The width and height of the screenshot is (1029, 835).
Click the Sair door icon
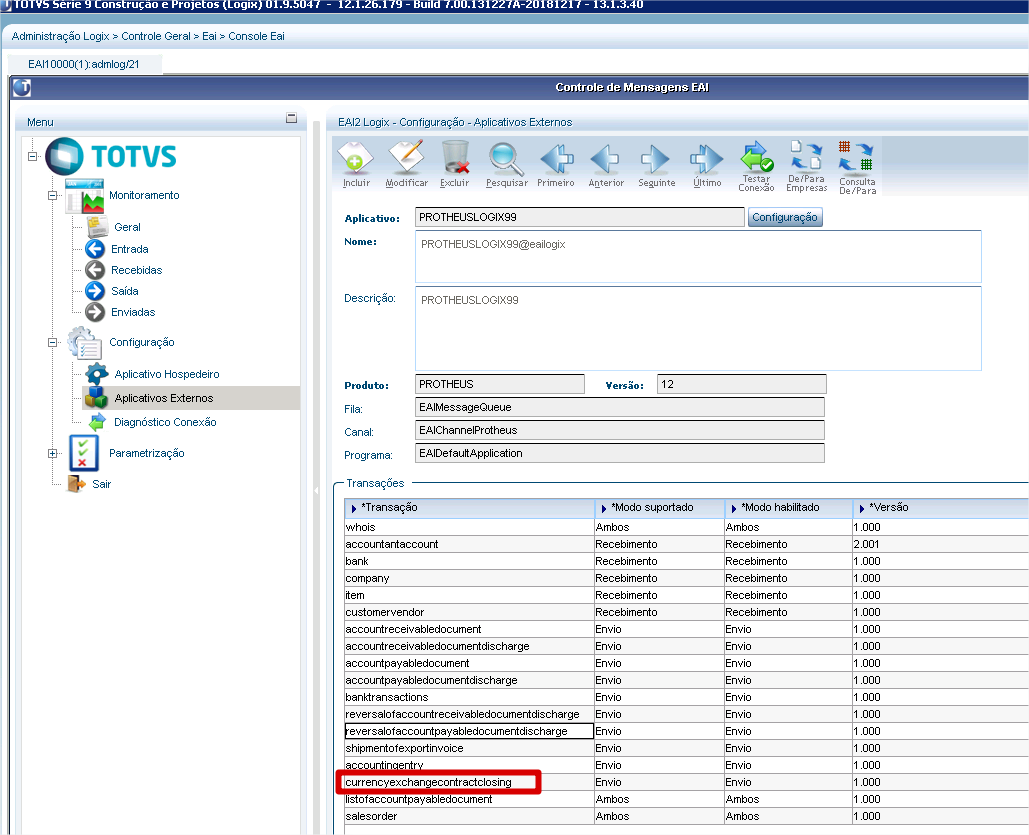[76, 484]
